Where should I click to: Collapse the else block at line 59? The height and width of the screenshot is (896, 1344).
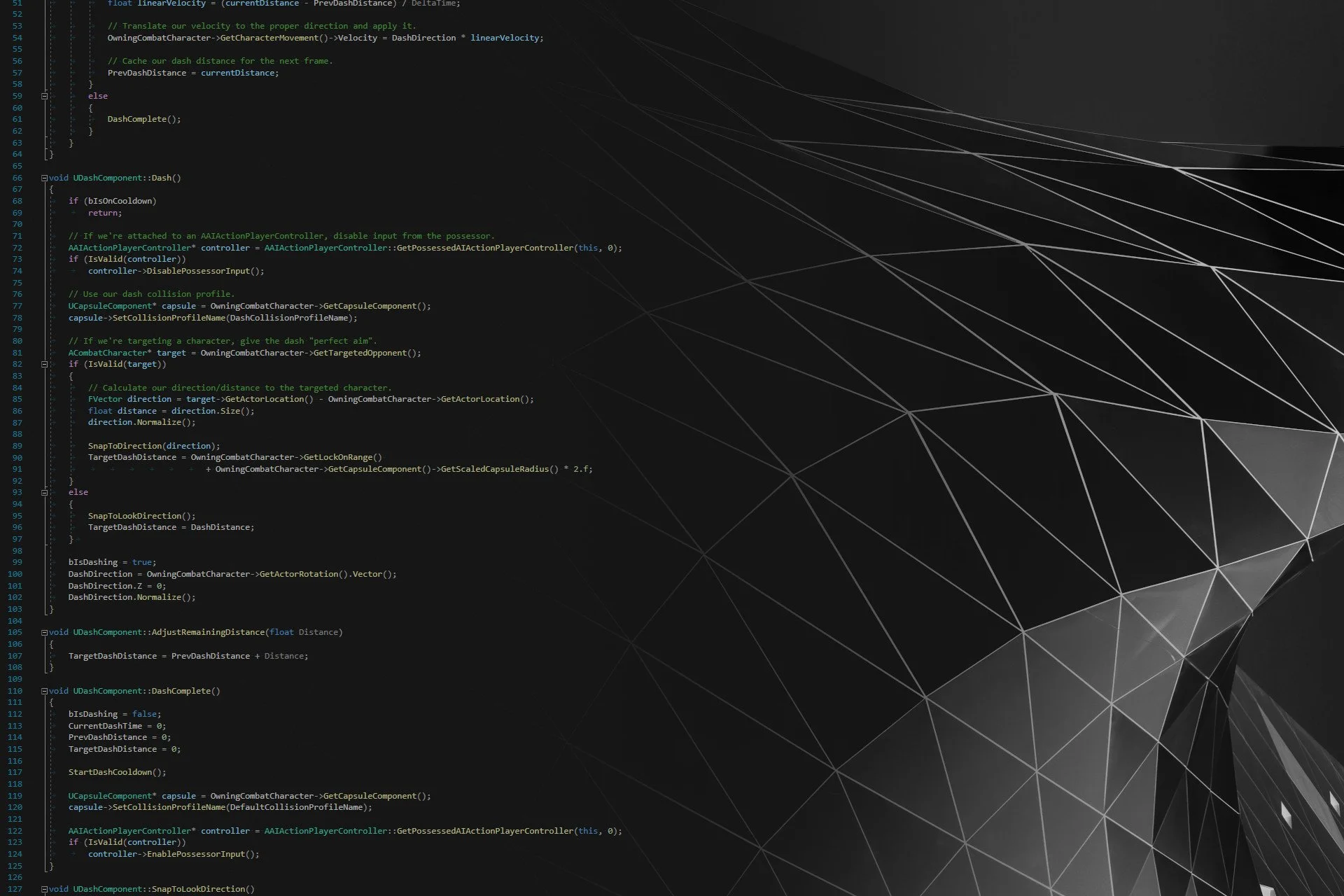pos(44,96)
